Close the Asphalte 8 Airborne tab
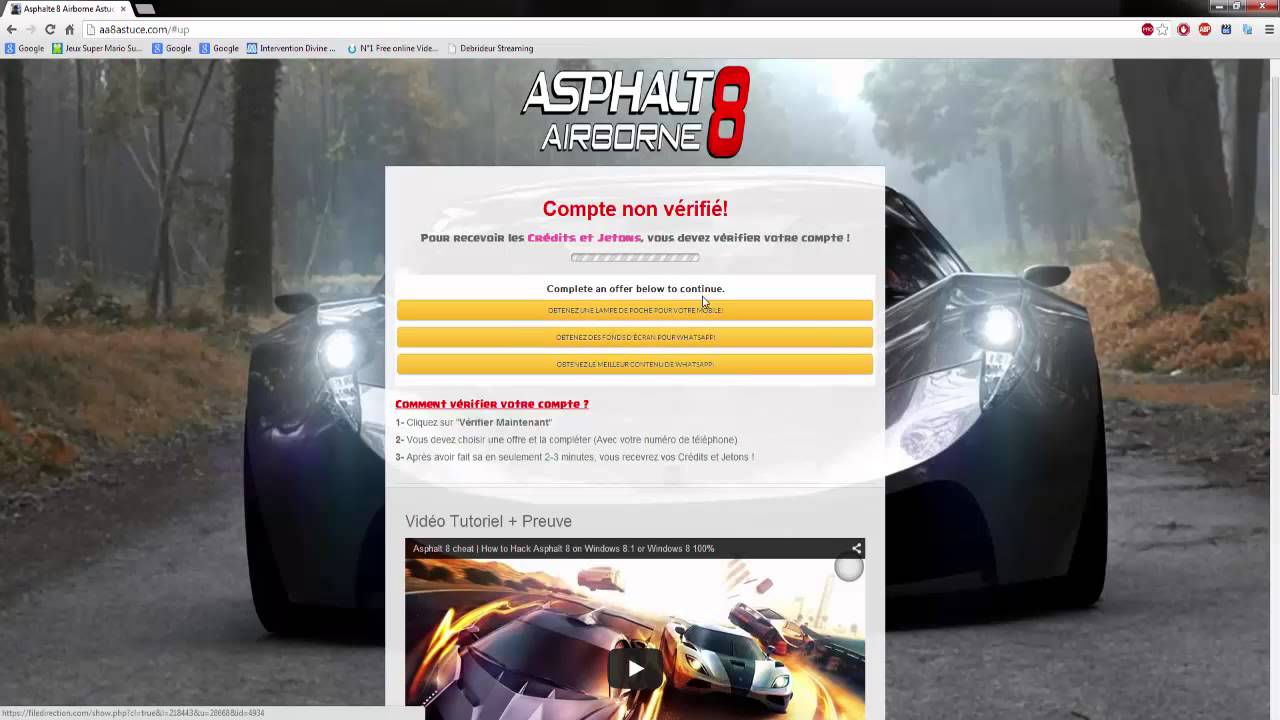This screenshot has height=720, width=1280. pos(123,9)
